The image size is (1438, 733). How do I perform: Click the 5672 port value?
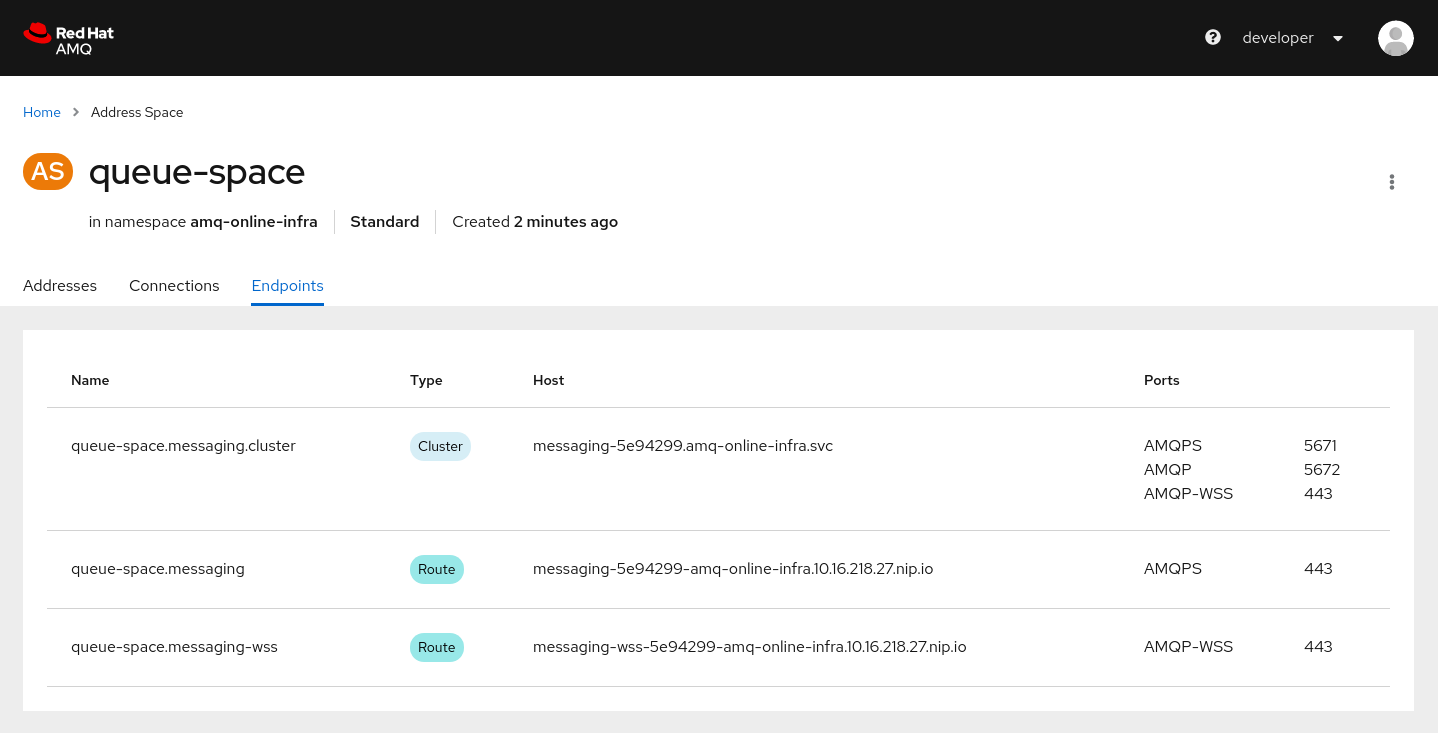click(1322, 470)
